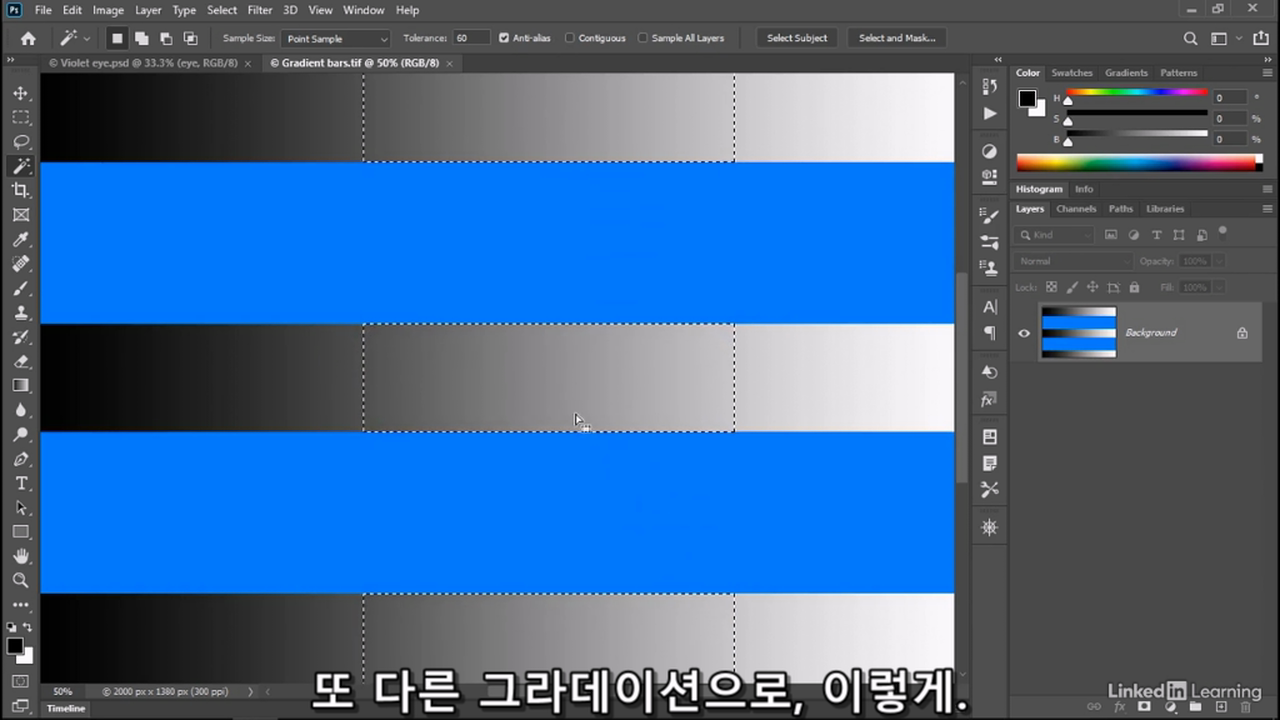
Task: Select the Healing Brush tool
Action: [x=21, y=264]
